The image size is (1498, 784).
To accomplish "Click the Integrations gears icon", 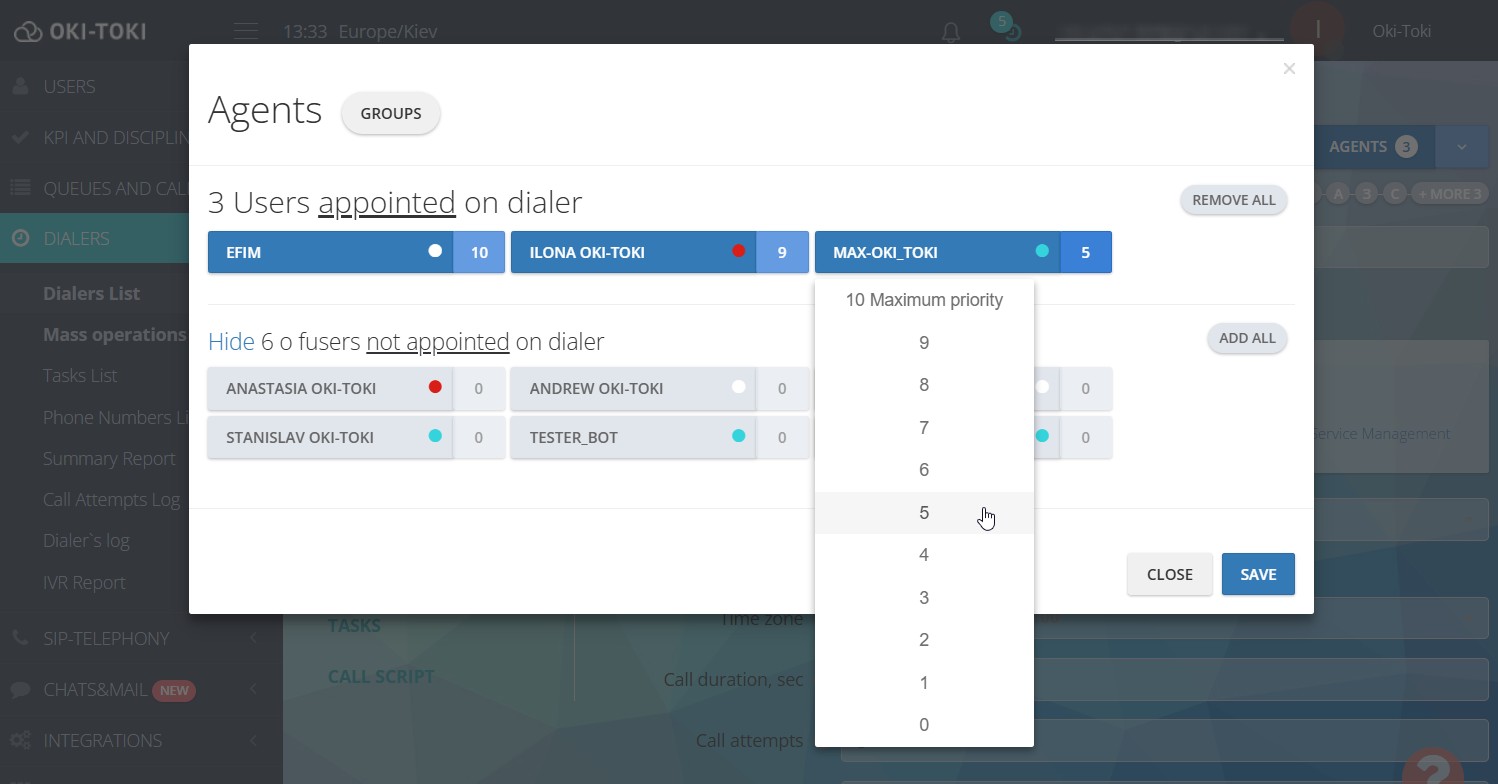I will [x=20, y=740].
